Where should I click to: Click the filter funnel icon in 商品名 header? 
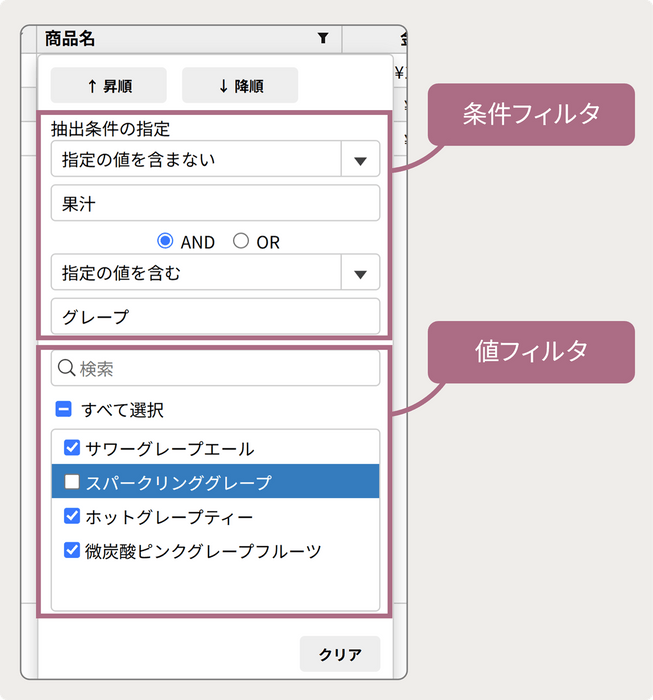pos(322,39)
